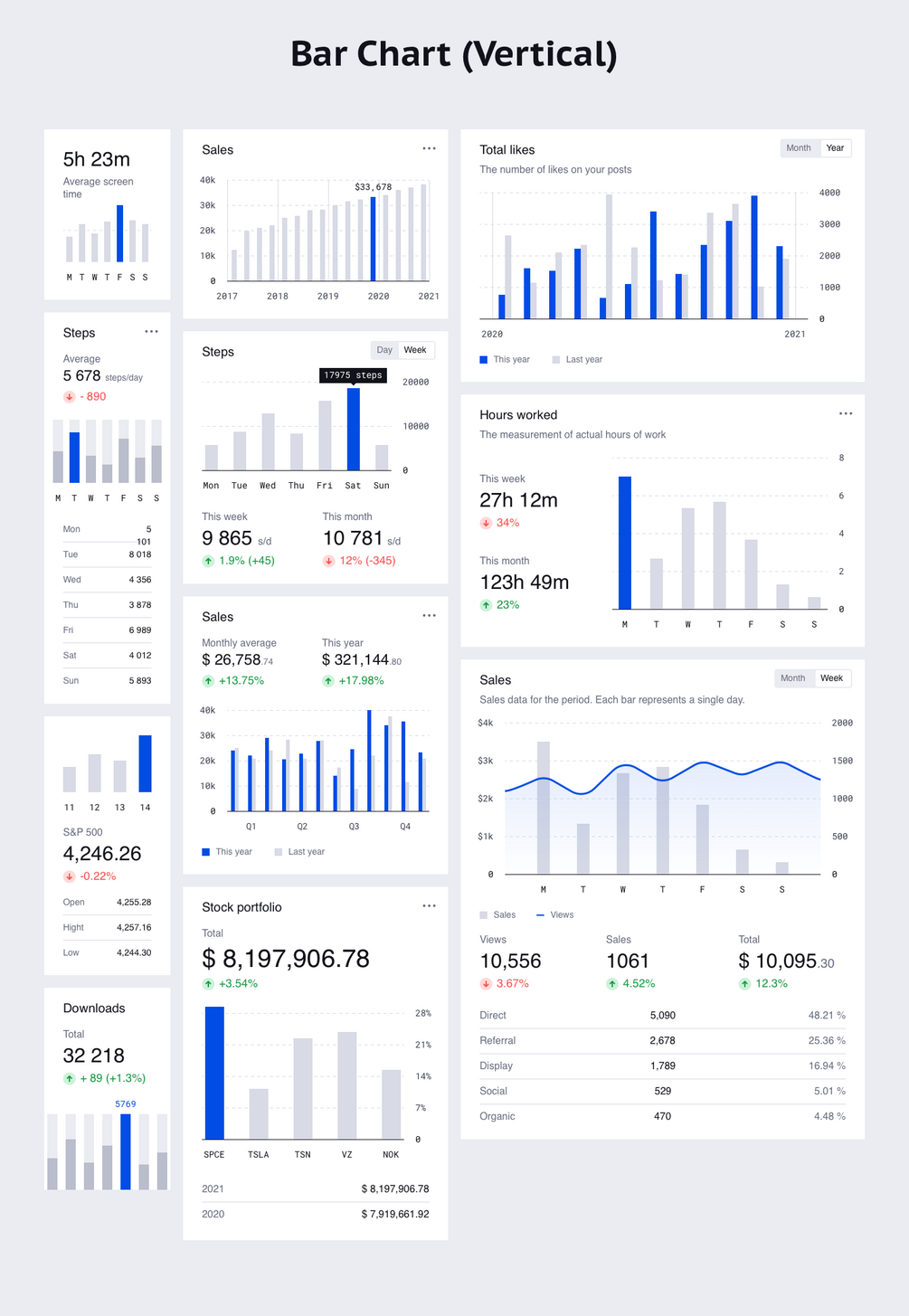Click the 32 218 Downloads total
This screenshot has height=1316, width=909.
click(94, 1056)
